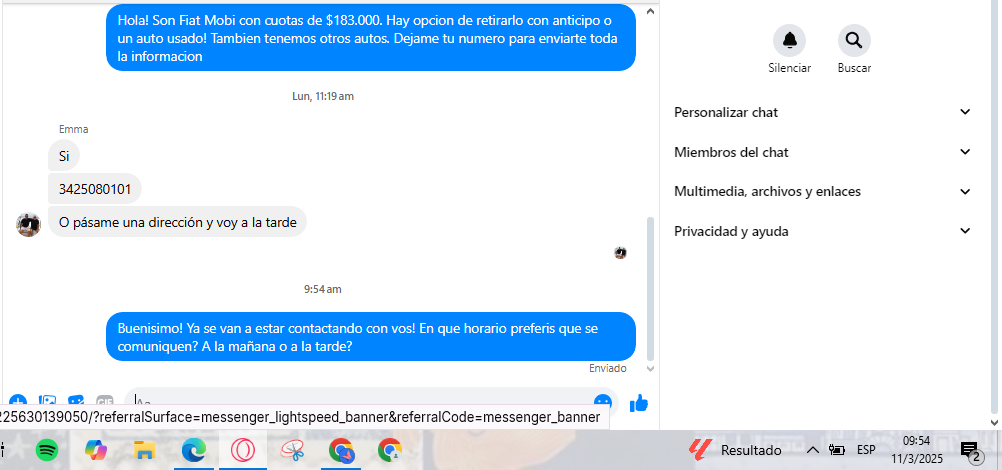Click the phone number message 3425080101
The height and width of the screenshot is (470, 1002).
pyautogui.click(x=95, y=189)
